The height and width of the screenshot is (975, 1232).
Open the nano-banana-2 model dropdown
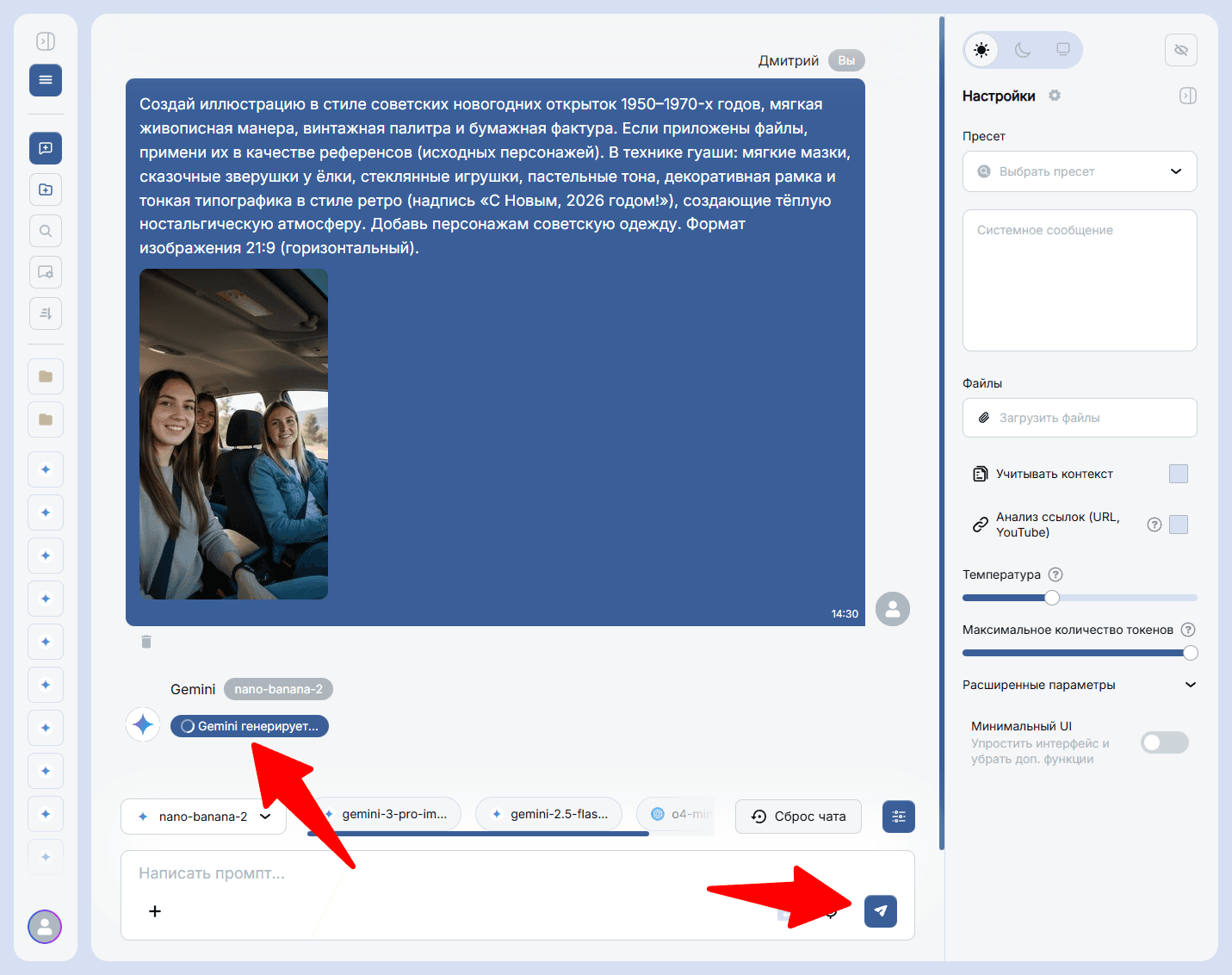pos(203,816)
